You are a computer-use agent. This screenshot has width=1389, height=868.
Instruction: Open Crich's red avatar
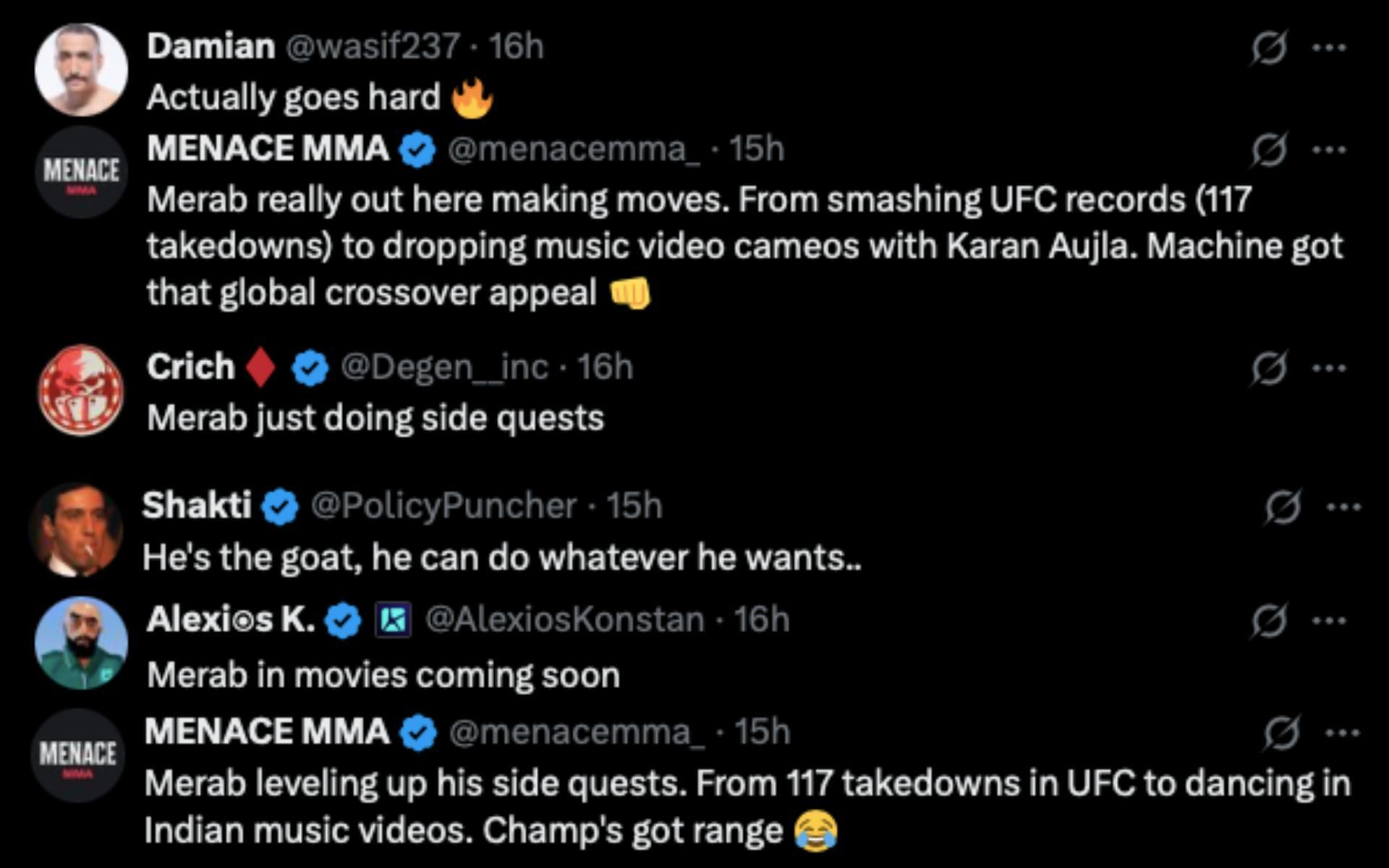coord(81,390)
